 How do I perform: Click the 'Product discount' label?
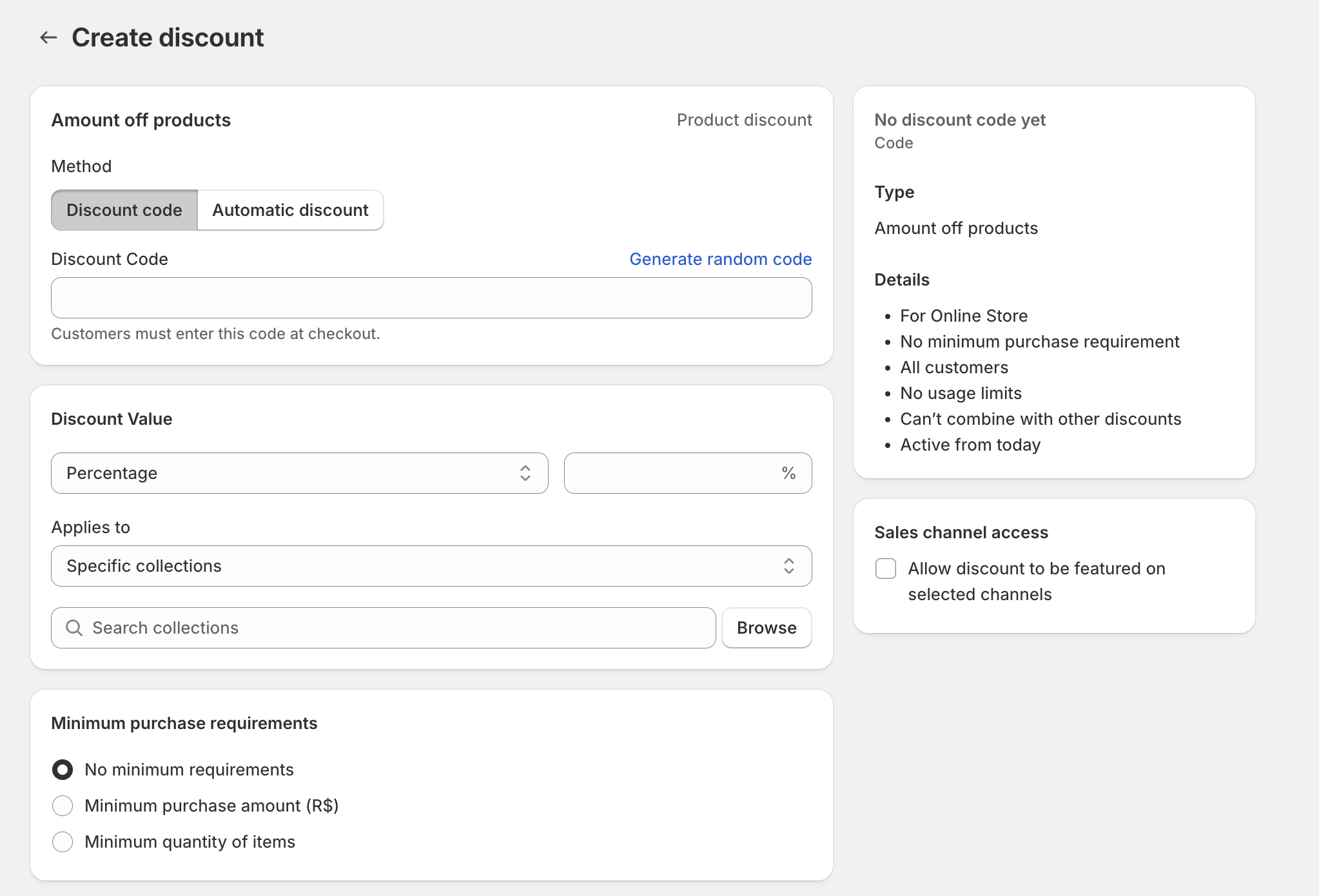pyautogui.click(x=745, y=120)
